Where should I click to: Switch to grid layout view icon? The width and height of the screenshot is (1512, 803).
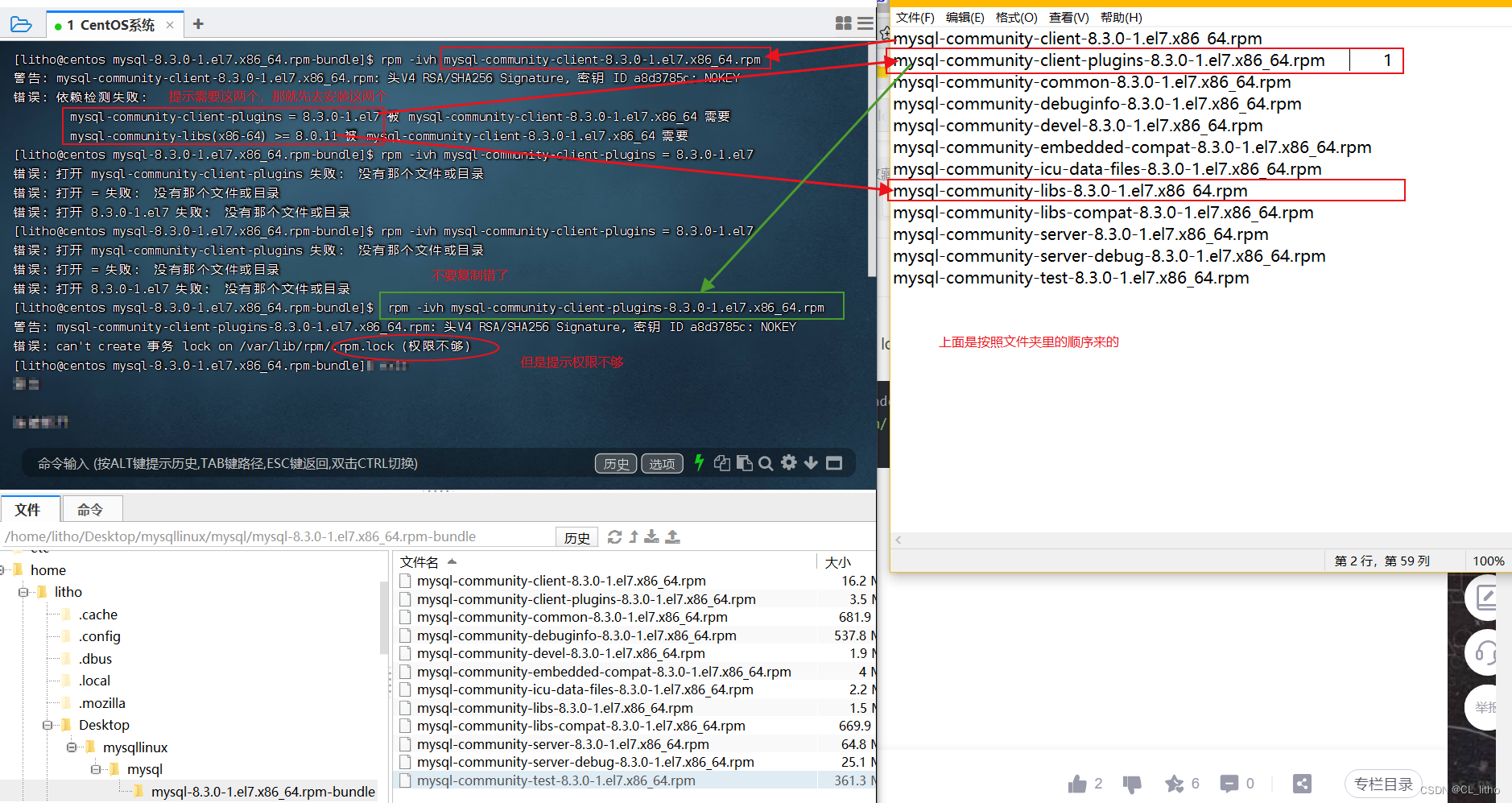click(843, 23)
